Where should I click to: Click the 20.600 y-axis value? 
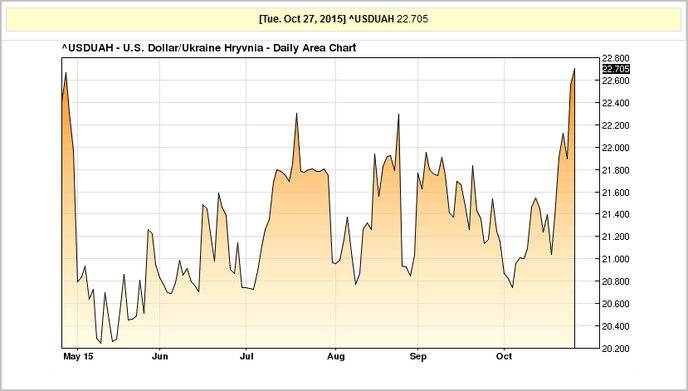click(616, 304)
